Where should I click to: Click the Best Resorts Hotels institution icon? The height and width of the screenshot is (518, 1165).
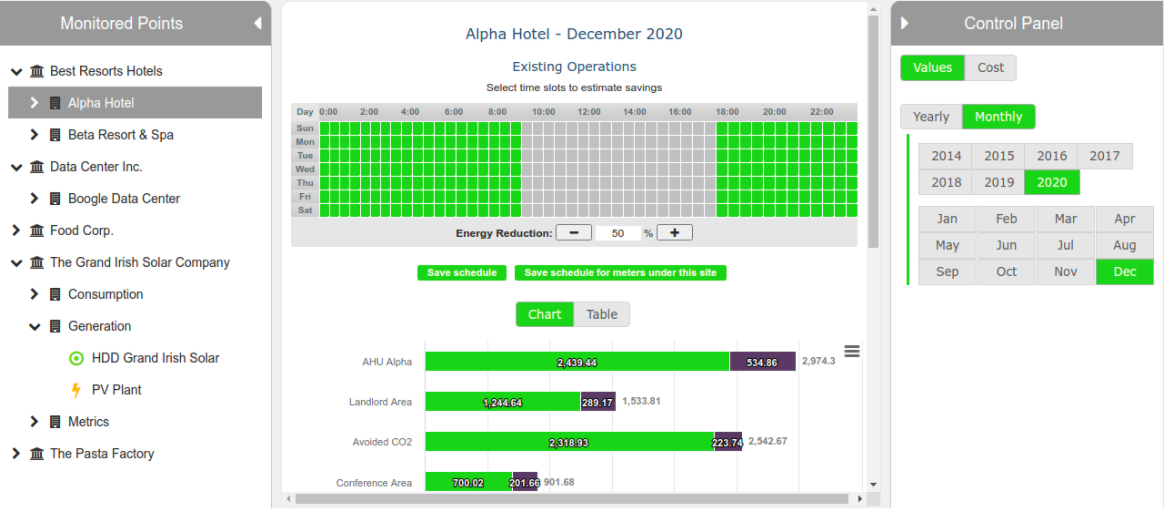point(37,71)
